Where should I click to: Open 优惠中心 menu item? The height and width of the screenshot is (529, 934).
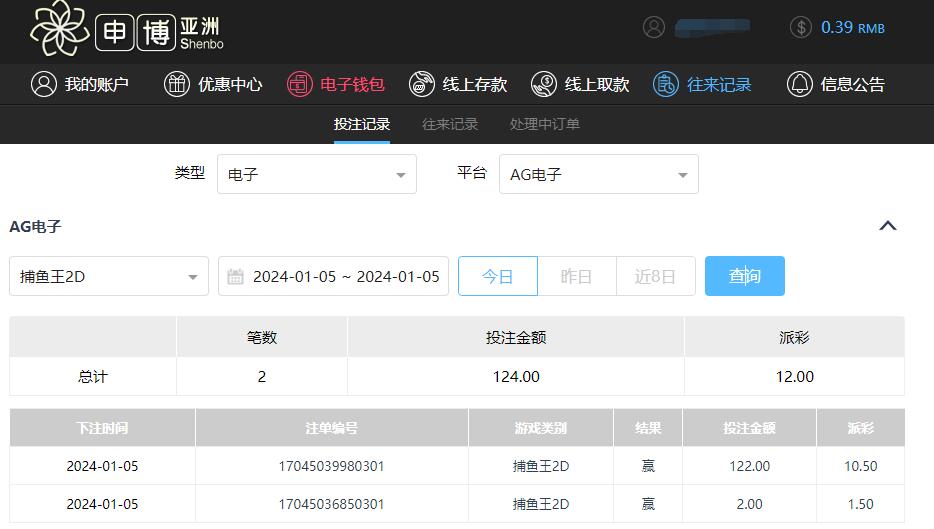[213, 84]
